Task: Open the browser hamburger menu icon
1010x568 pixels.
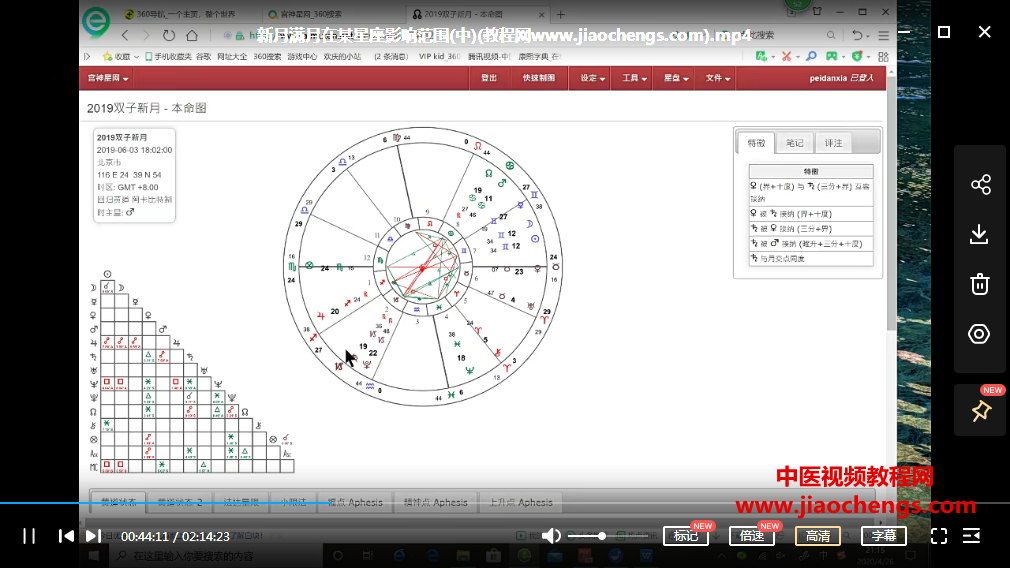Action: [x=884, y=35]
